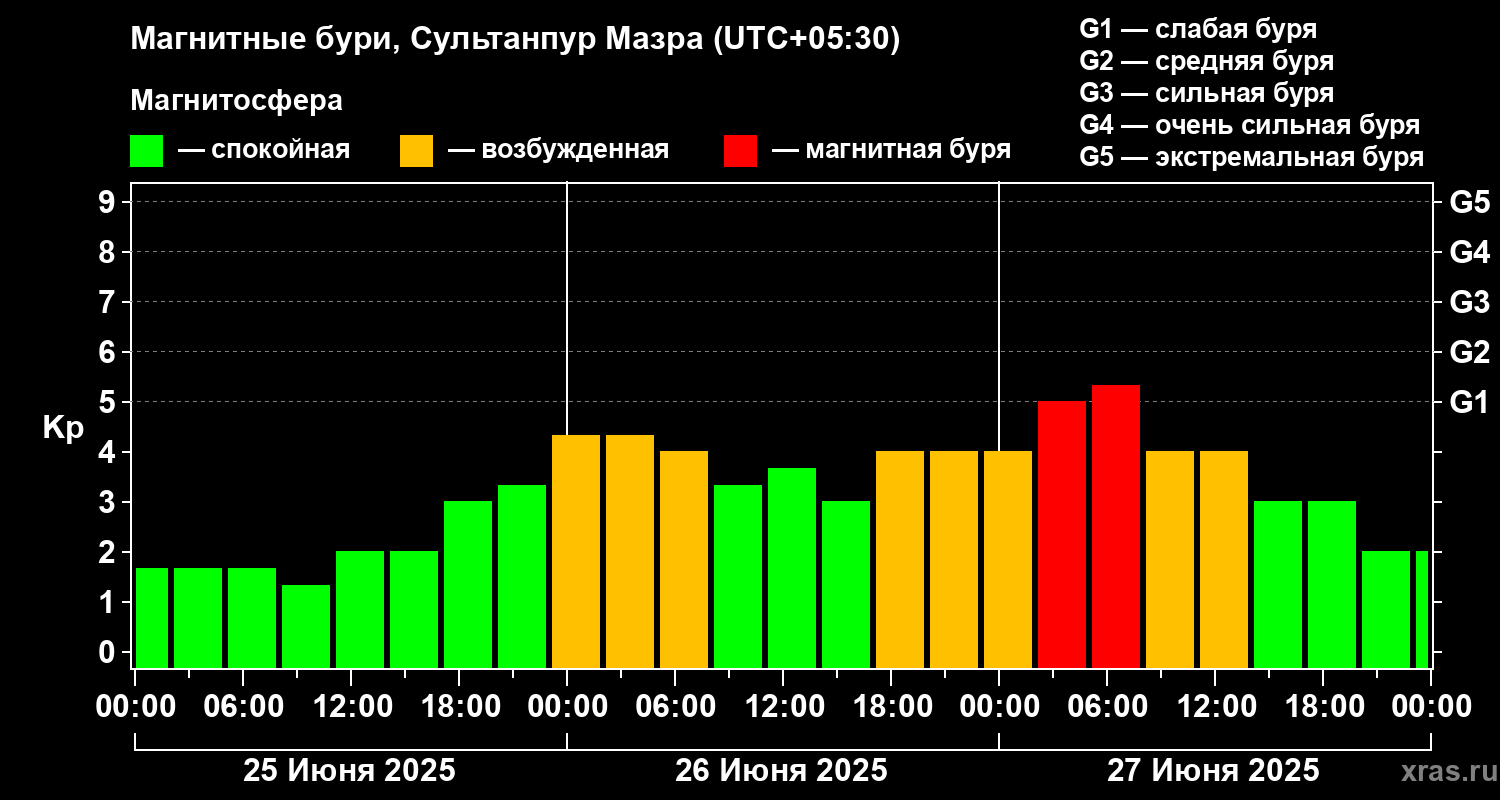Click the '— спокойная' legend label

pos(264,150)
